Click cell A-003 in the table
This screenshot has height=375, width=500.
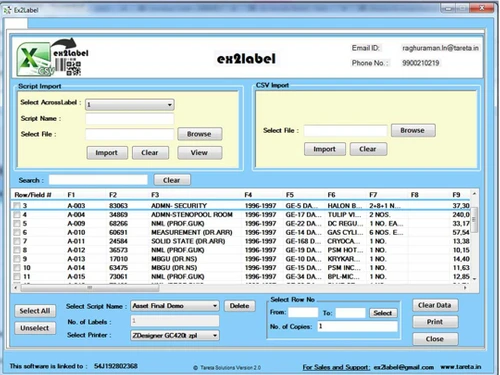[x=76, y=206]
